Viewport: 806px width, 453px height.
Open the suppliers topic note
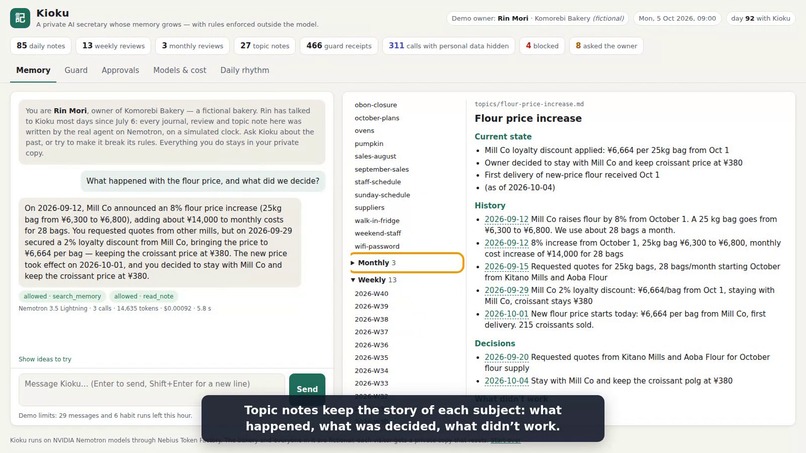369,208
